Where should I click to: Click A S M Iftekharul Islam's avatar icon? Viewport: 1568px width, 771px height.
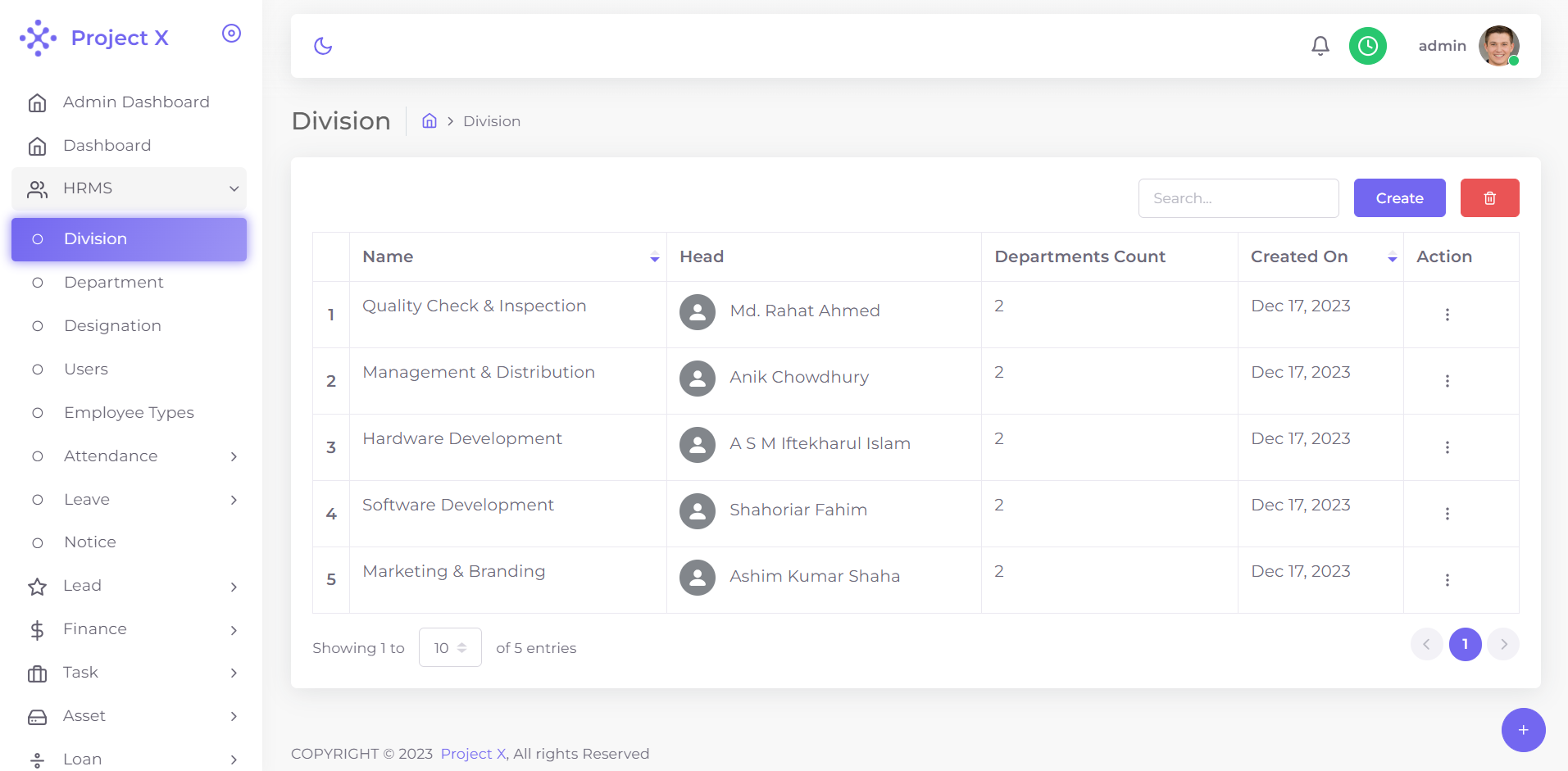(x=698, y=445)
